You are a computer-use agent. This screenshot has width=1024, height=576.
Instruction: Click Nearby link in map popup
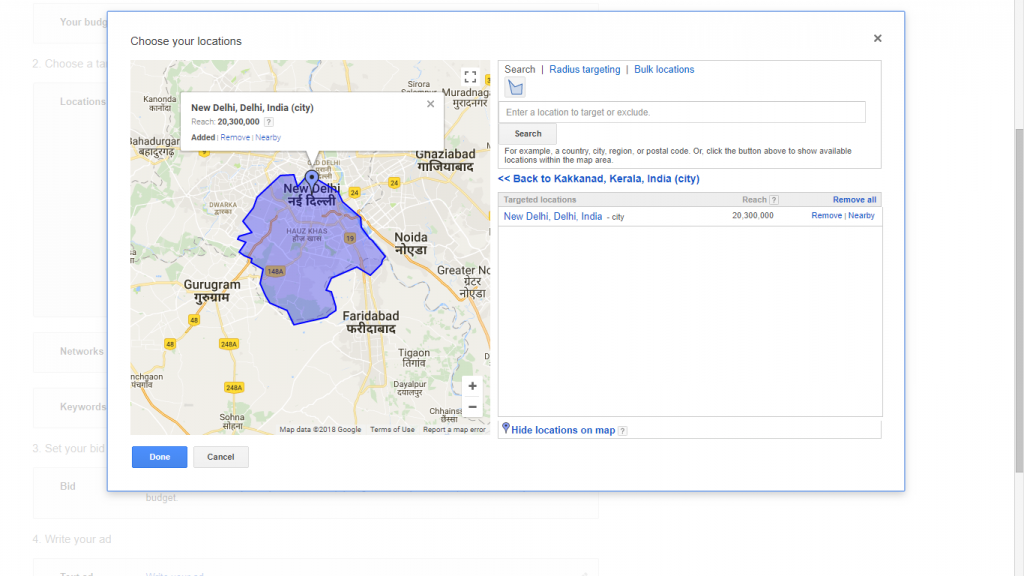[x=268, y=137]
